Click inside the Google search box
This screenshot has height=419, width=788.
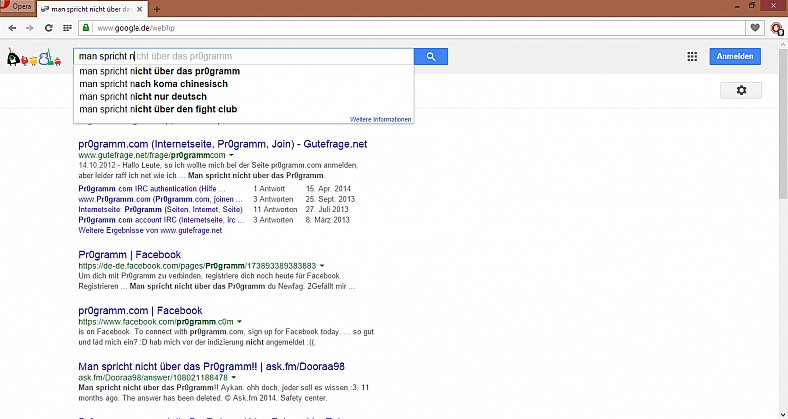point(244,56)
